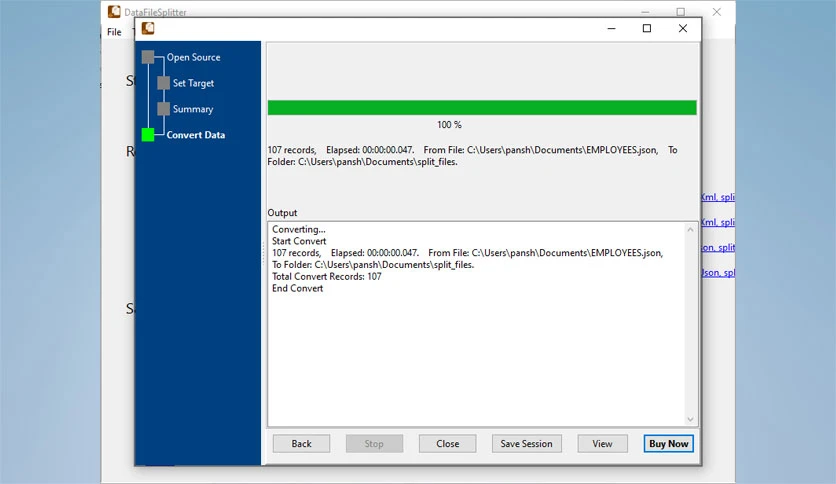
Task: Click the green 100% progress bar
Action: [482, 108]
